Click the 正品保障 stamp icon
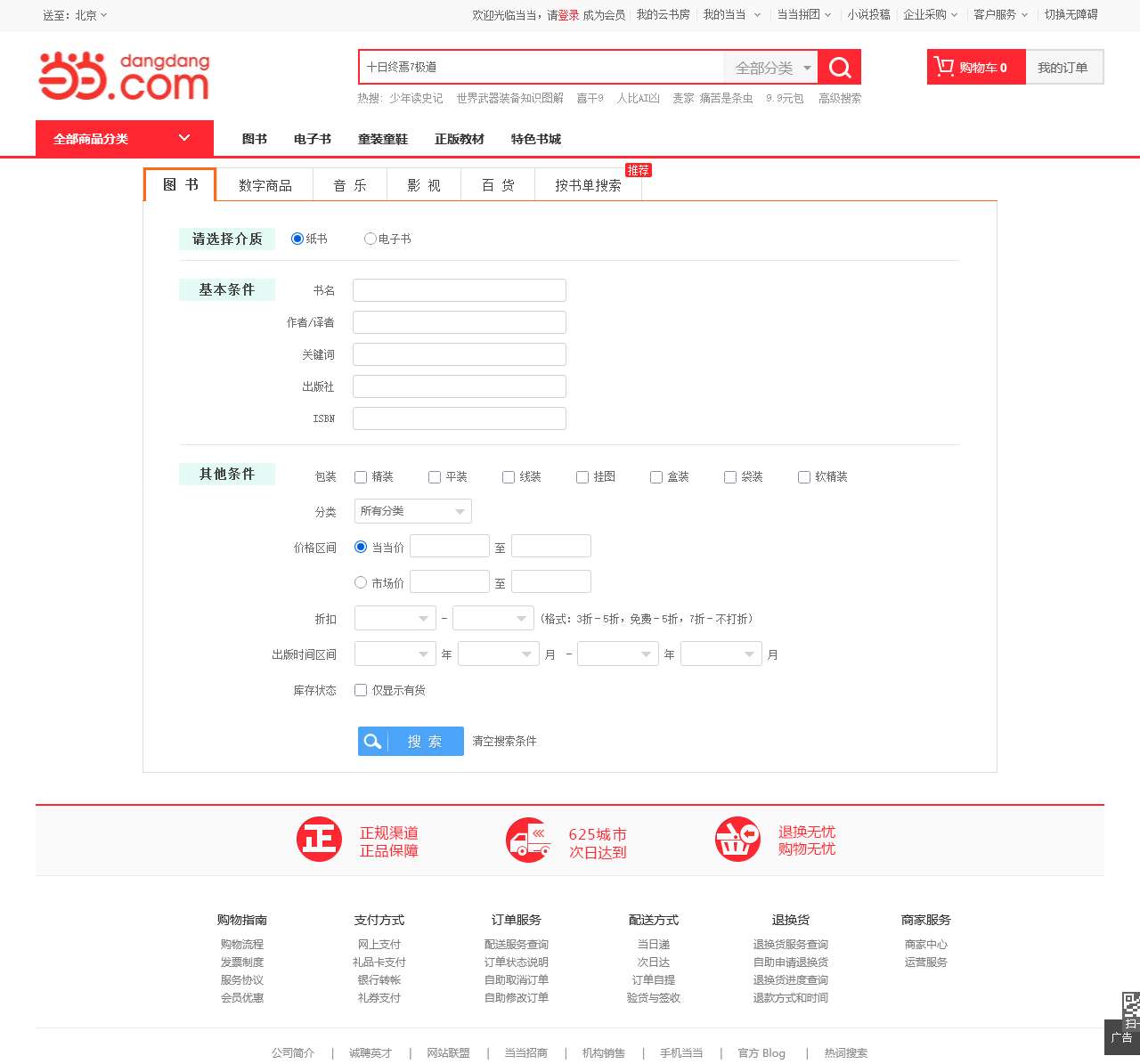 319,839
